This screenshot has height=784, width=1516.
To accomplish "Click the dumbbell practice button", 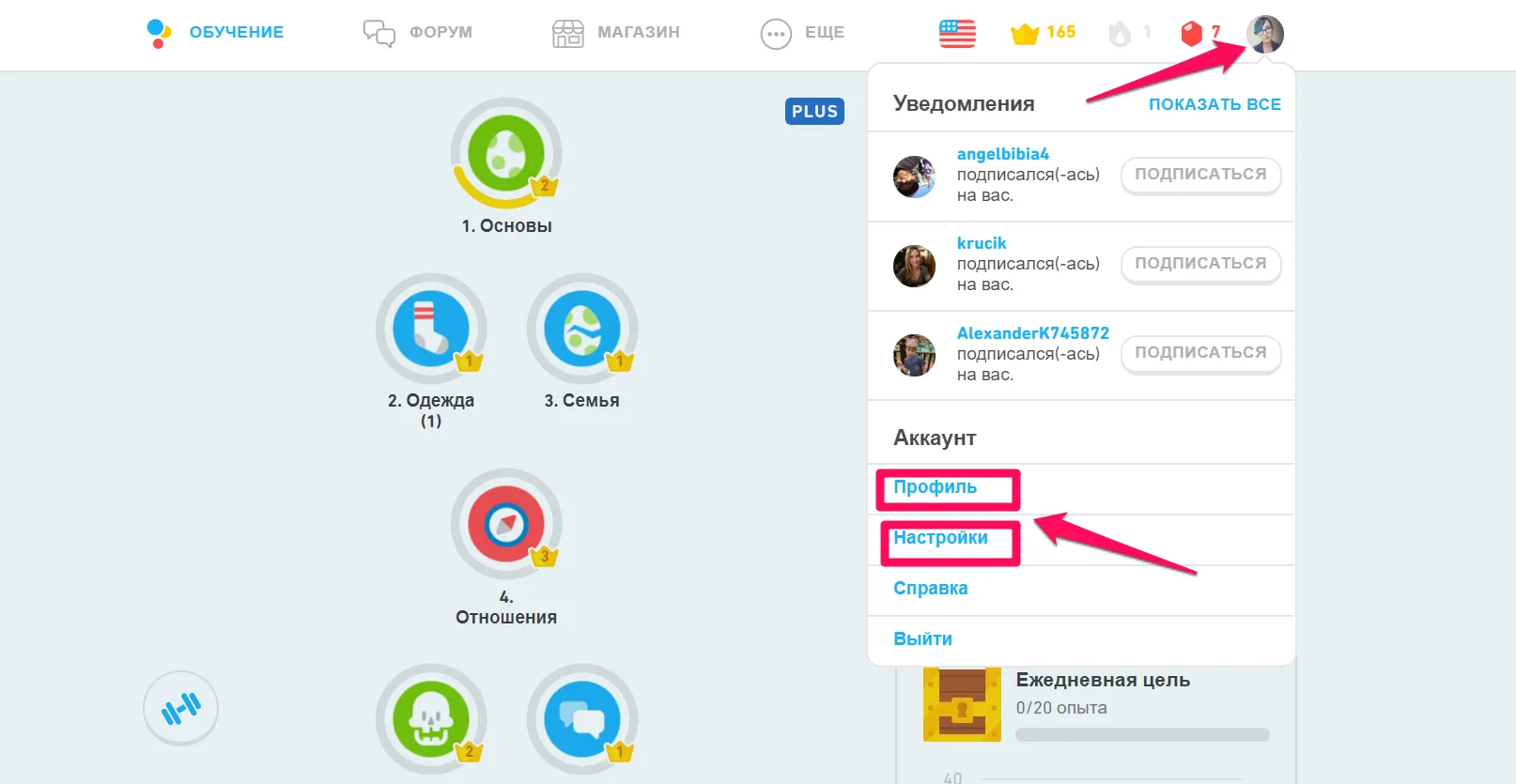I will click(x=180, y=708).
